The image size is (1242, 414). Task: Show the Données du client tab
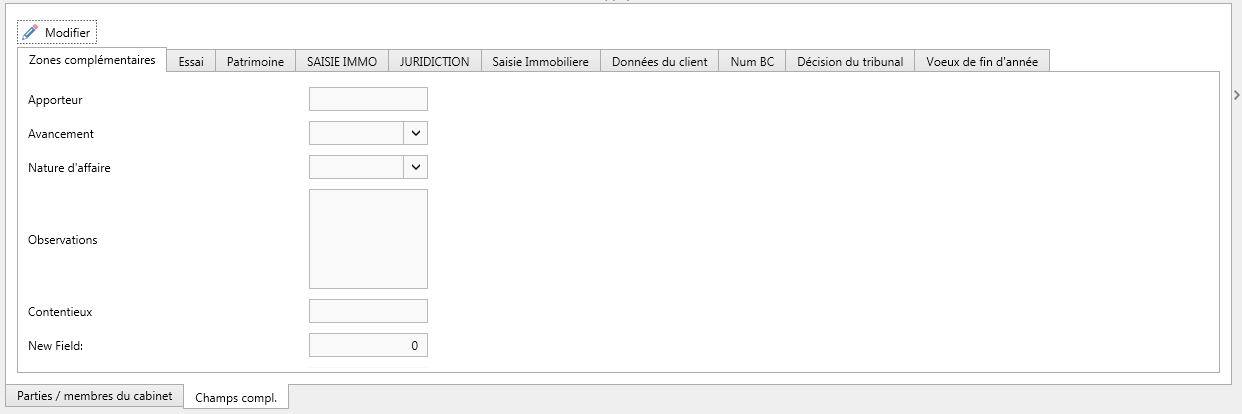click(x=659, y=61)
